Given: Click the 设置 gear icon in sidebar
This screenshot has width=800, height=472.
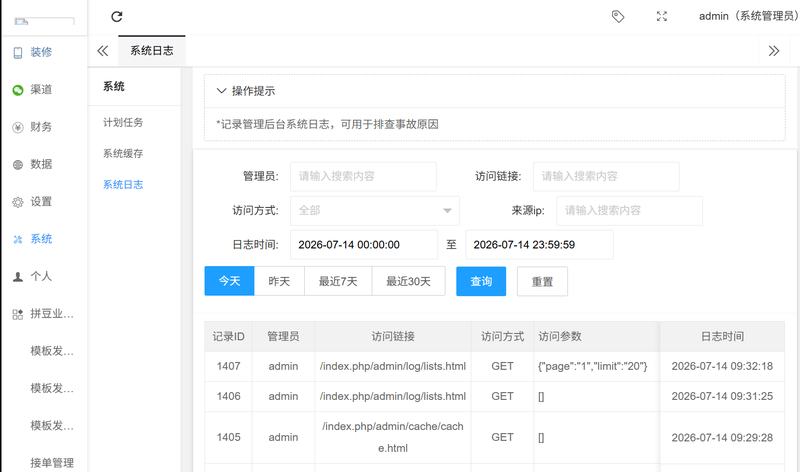Looking at the screenshot, I should point(18,202).
